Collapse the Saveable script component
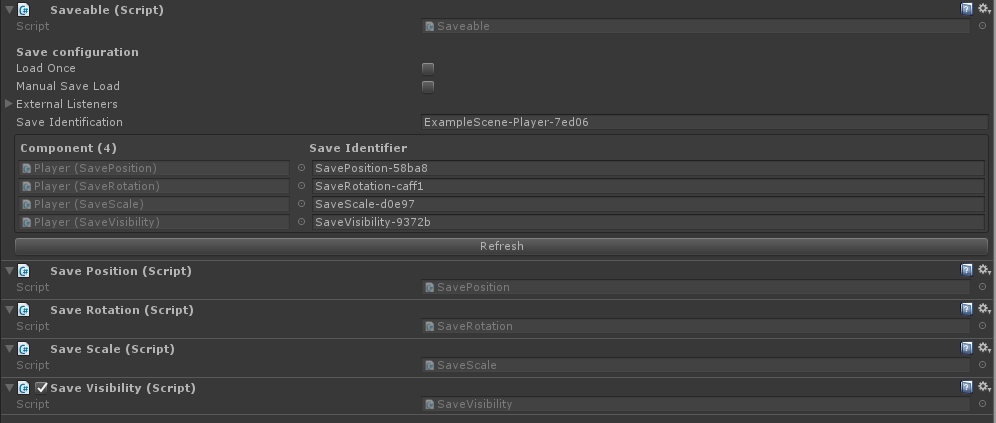 8,10
